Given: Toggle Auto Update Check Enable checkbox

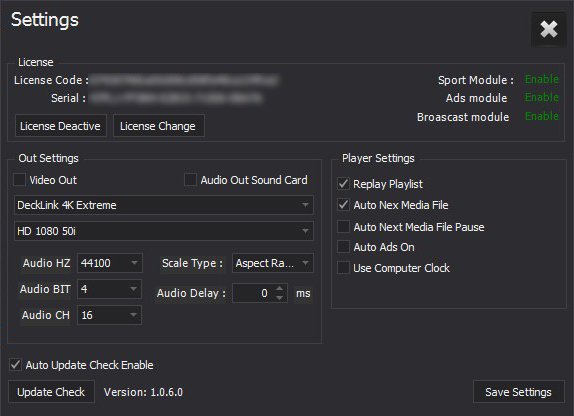Looking at the screenshot, I should click(x=15, y=365).
